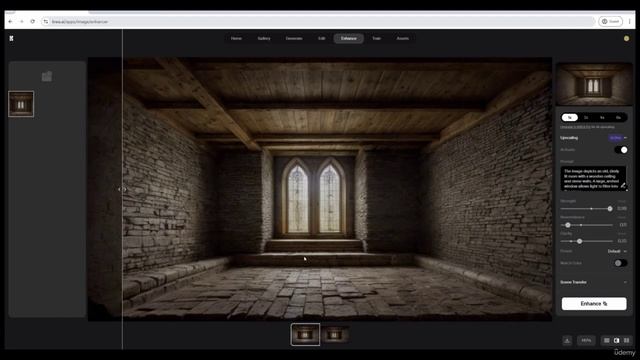Image resolution: width=640 pixels, height=360 pixels.
Task: Go to the Gallery tab
Action: coord(264,38)
